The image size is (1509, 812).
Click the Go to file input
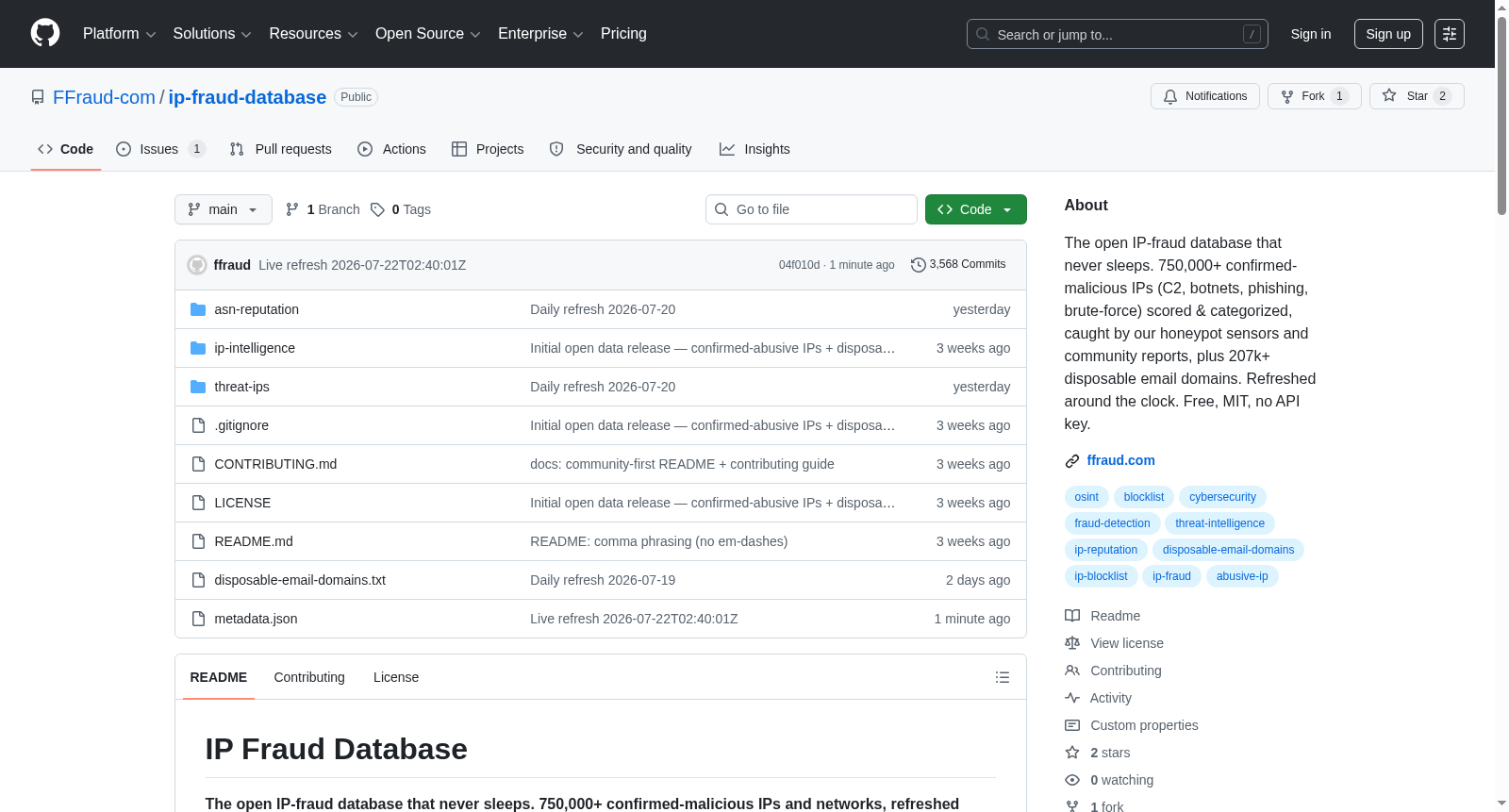811,209
